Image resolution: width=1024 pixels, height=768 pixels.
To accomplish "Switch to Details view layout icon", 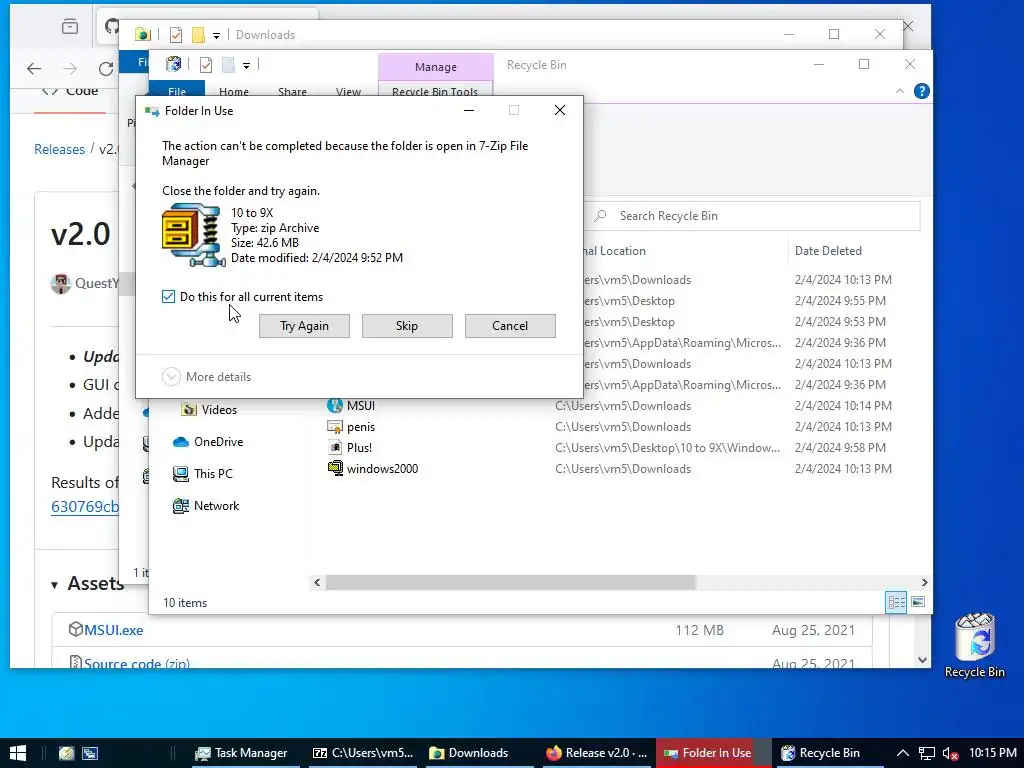I will pyautogui.click(x=896, y=602).
